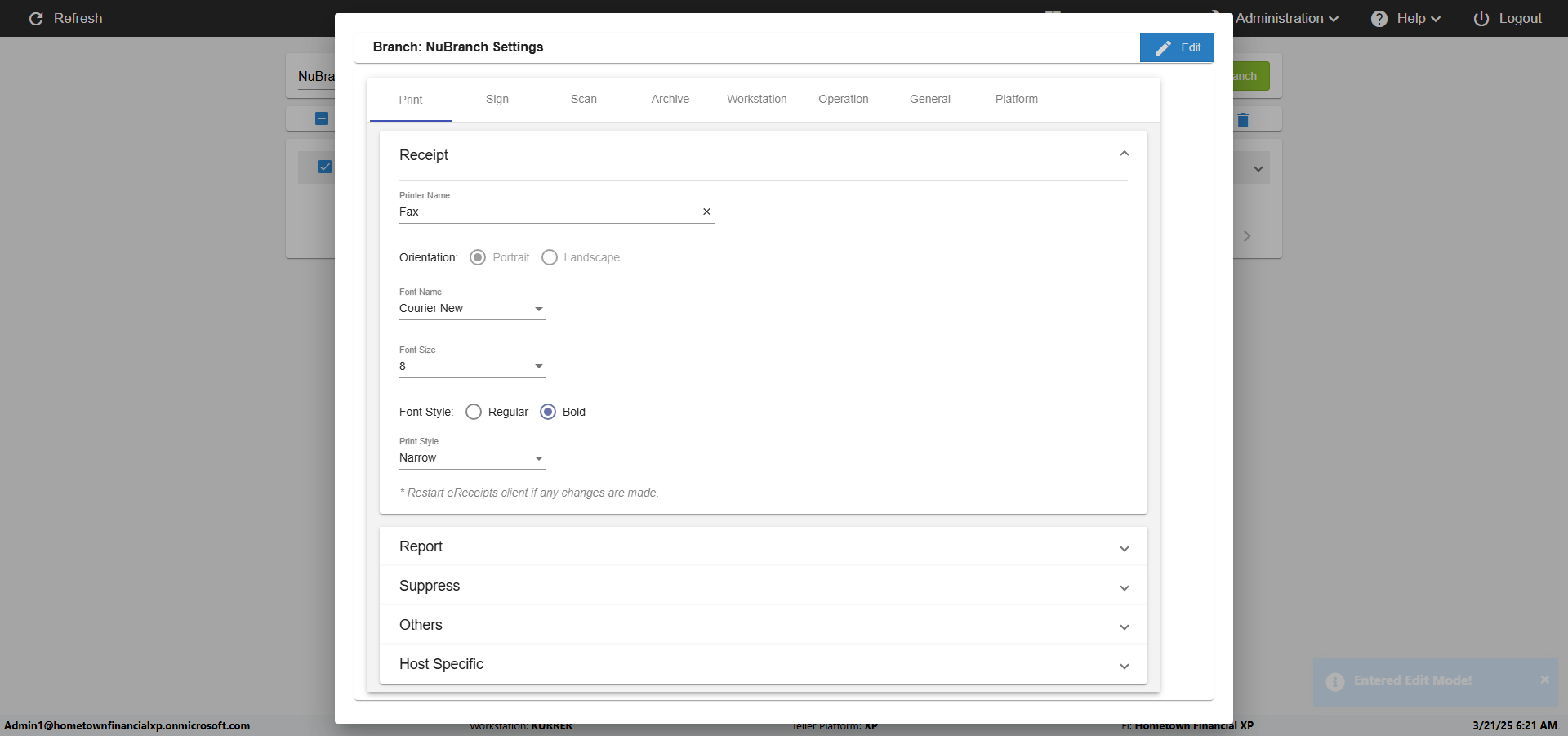This screenshot has height=736, width=1568.
Task: Click the 'Font Style:' label
Action: coord(426,412)
